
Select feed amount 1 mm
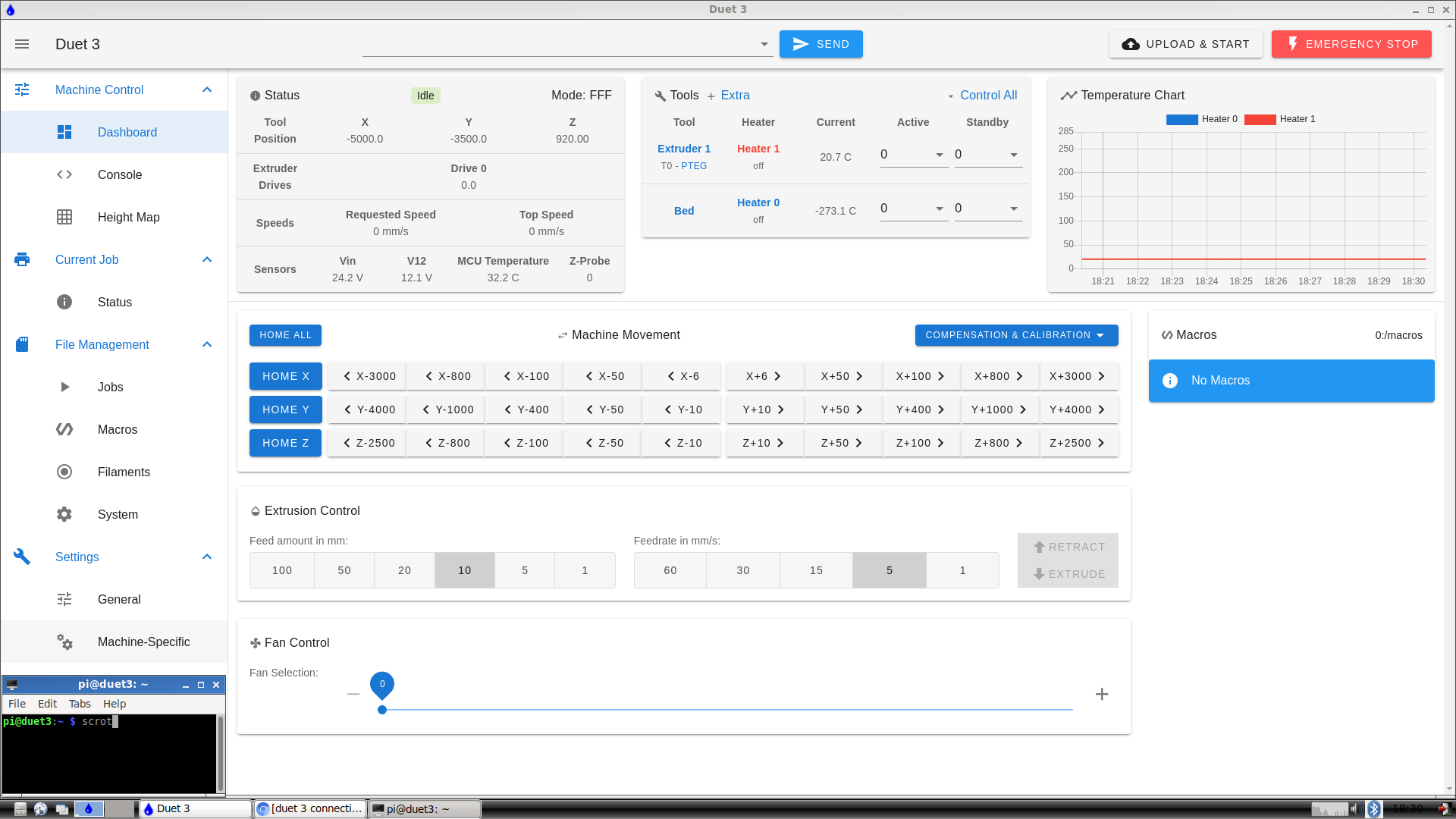tap(585, 570)
